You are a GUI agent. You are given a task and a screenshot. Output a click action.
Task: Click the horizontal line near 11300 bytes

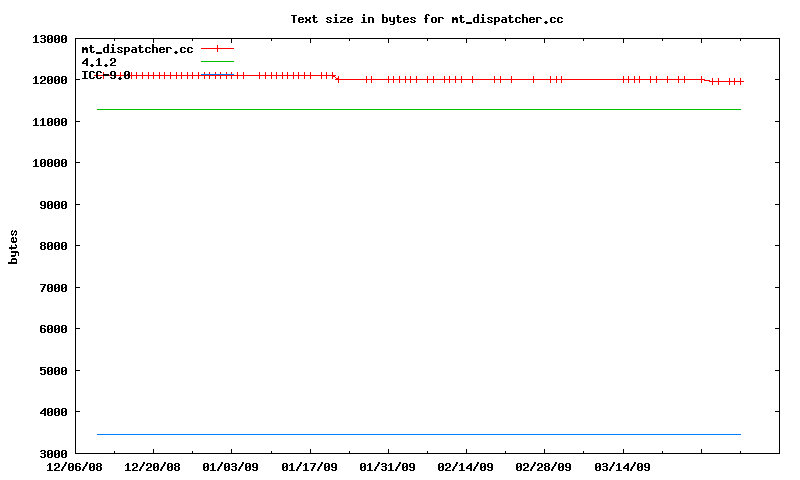[x=420, y=109]
